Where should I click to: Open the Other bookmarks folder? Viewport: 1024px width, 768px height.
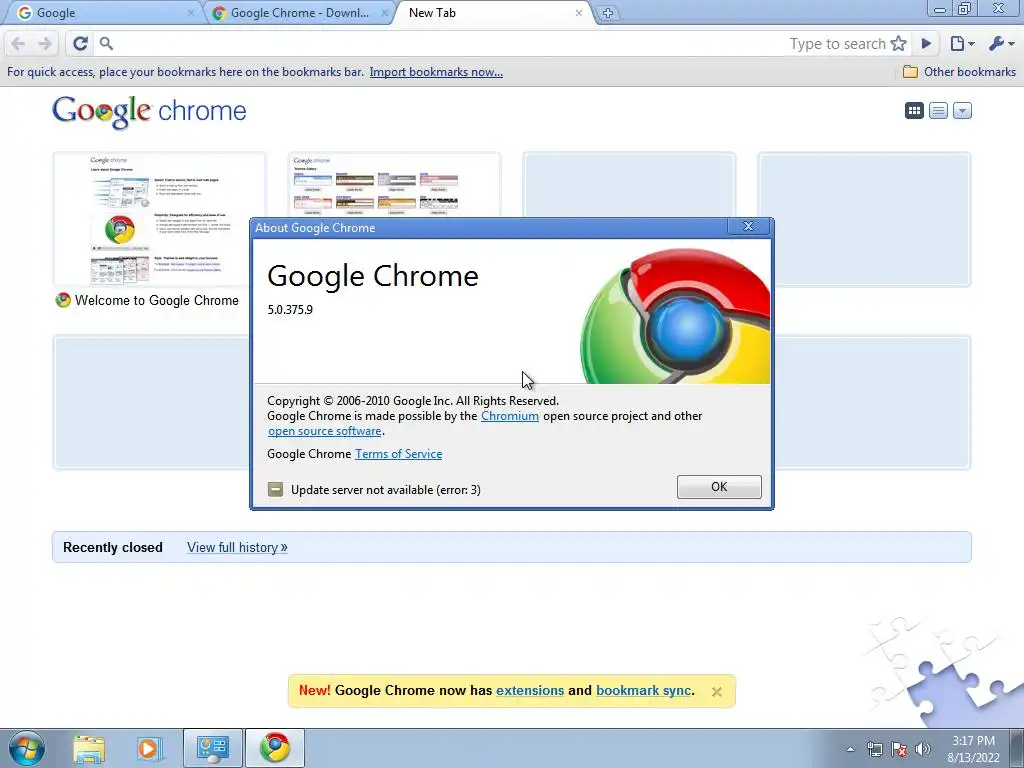pos(959,72)
